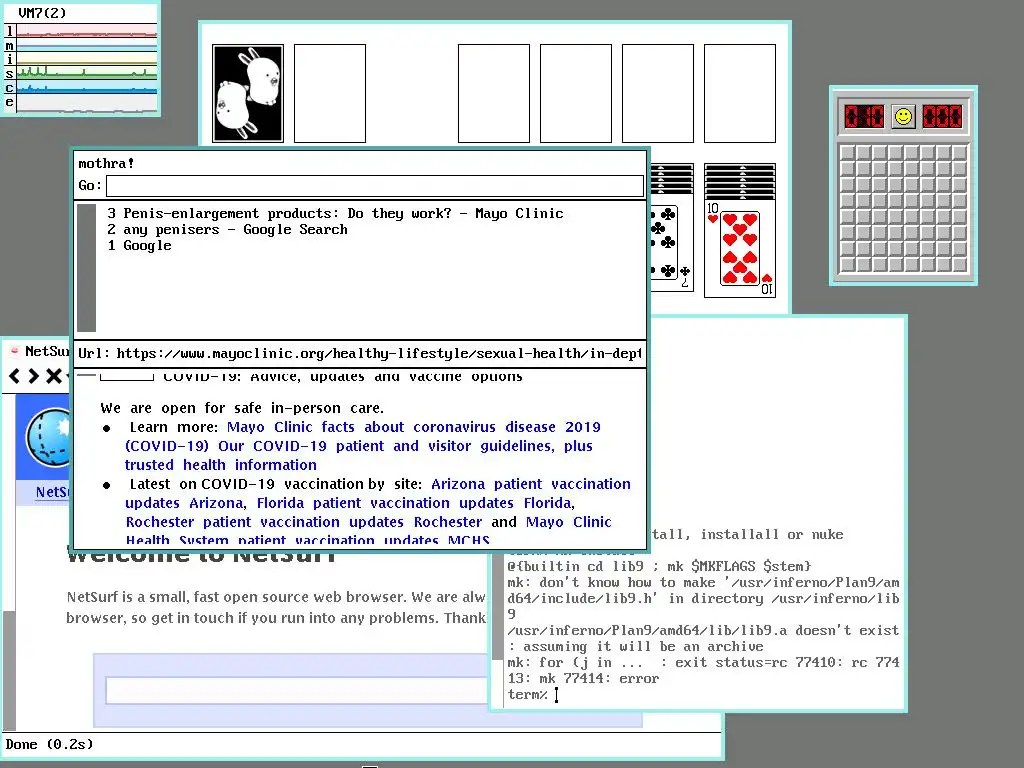Click the terminal 'term%' prompt
This screenshot has height=768, width=1024.
(527, 695)
